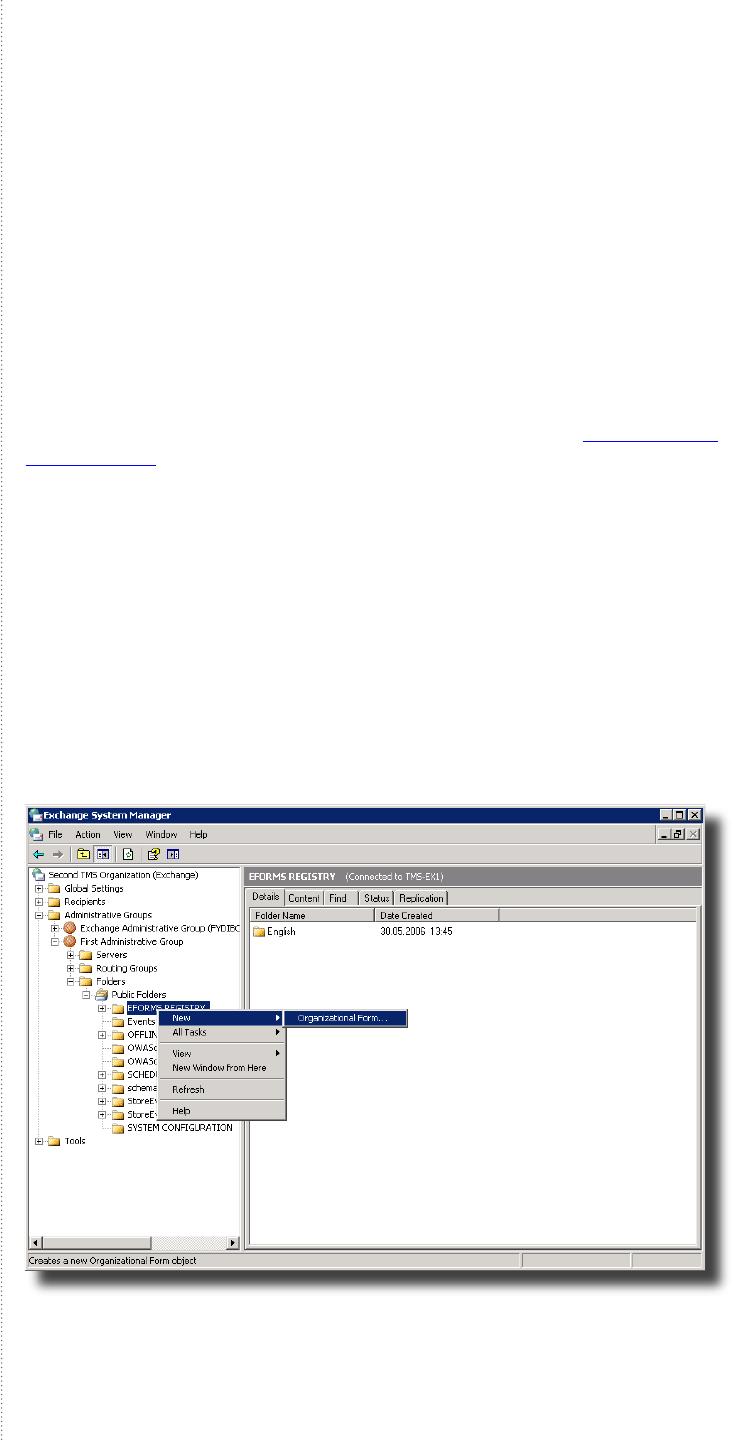734x1441 pixels.
Task: Click the Forward arrow toolbar icon
Action: click(x=58, y=854)
